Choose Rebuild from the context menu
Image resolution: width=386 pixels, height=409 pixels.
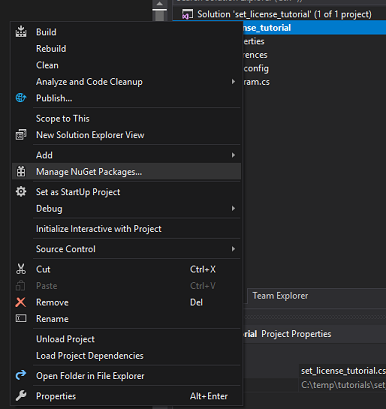[126, 49]
